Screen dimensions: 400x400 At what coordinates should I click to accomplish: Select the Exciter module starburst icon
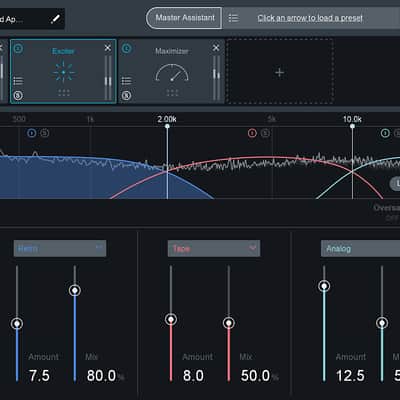click(x=63, y=72)
